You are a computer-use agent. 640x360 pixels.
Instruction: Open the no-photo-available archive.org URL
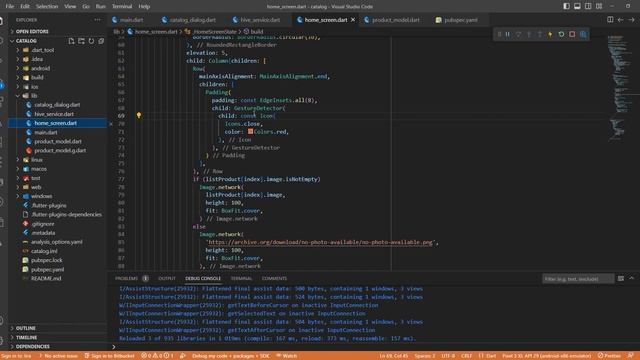[x=320, y=242]
